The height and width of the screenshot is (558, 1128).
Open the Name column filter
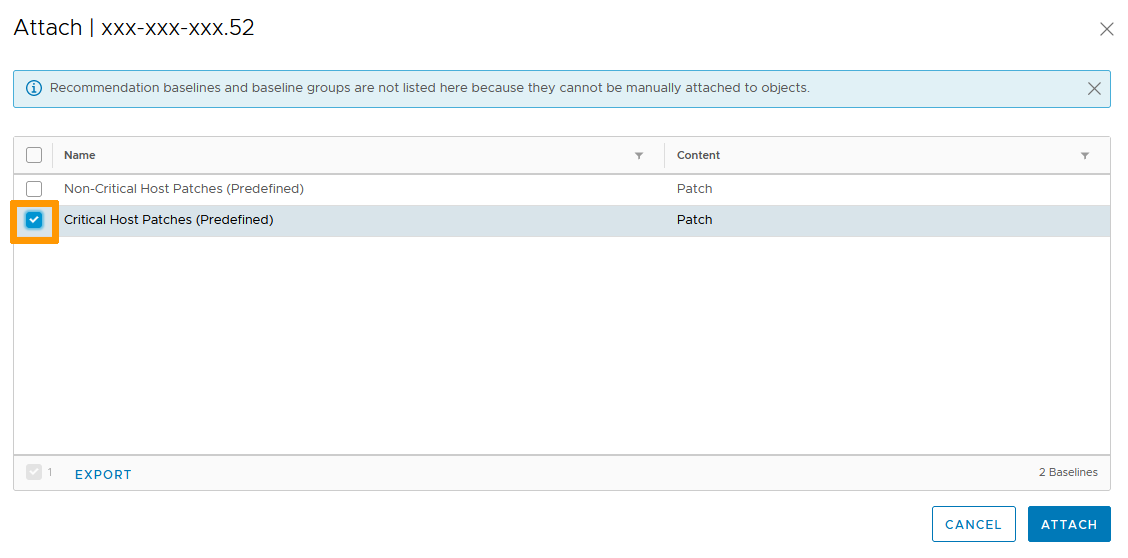pyautogui.click(x=639, y=156)
